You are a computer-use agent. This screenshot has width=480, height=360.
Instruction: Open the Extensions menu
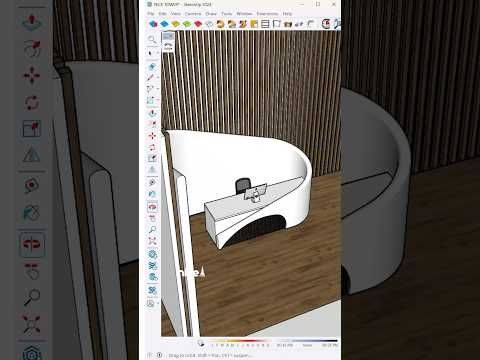click(267, 14)
